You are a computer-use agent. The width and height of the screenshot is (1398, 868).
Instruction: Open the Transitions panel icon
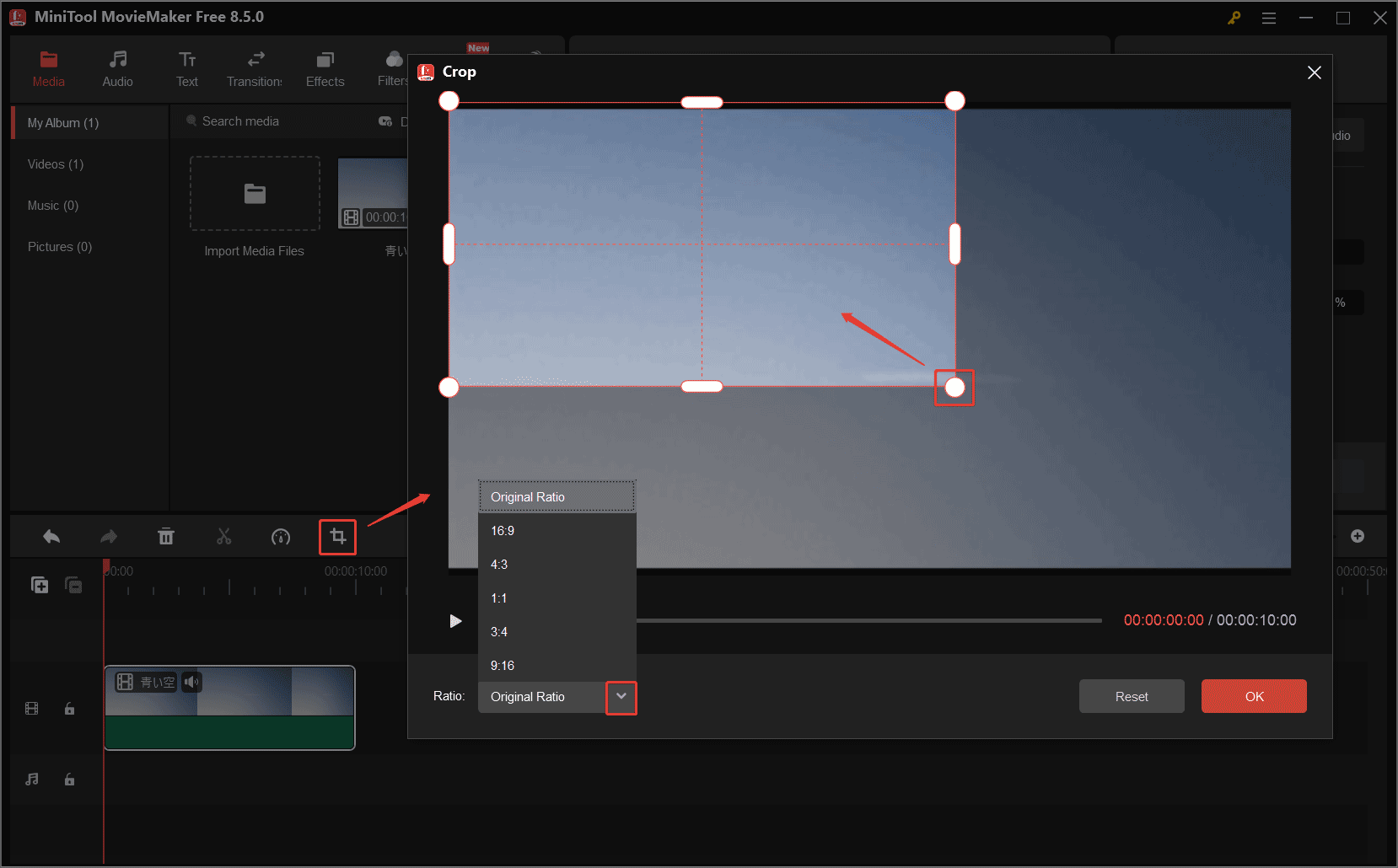pos(254,67)
